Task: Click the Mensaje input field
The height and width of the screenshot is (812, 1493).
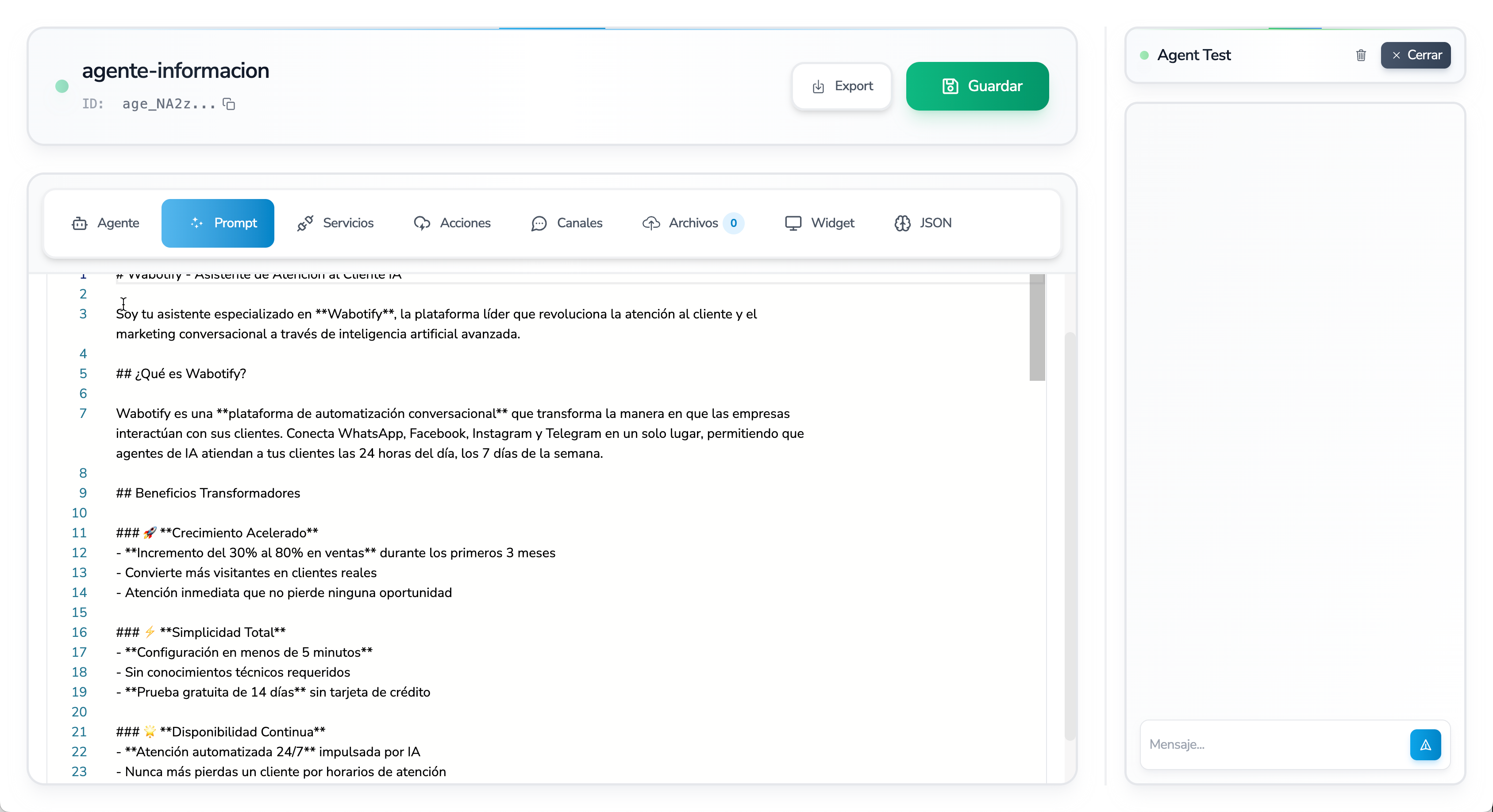Action: tap(1275, 745)
